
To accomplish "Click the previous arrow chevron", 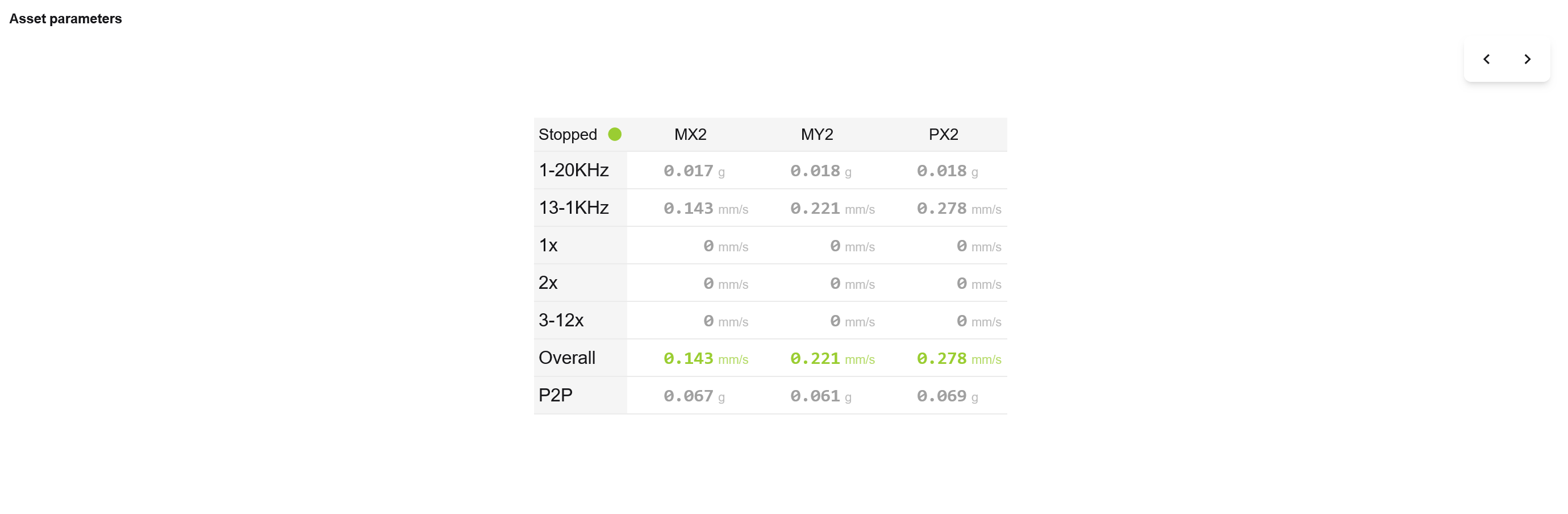I will 1486,59.
